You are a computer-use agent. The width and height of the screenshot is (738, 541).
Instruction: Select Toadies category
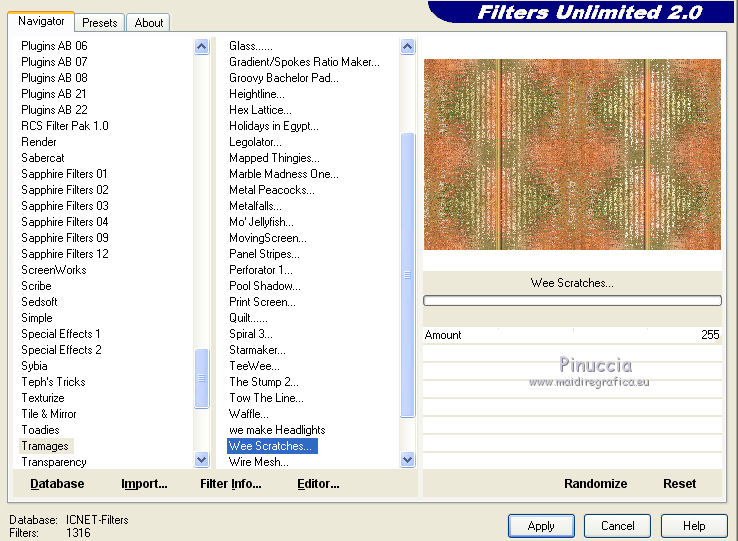pos(40,430)
